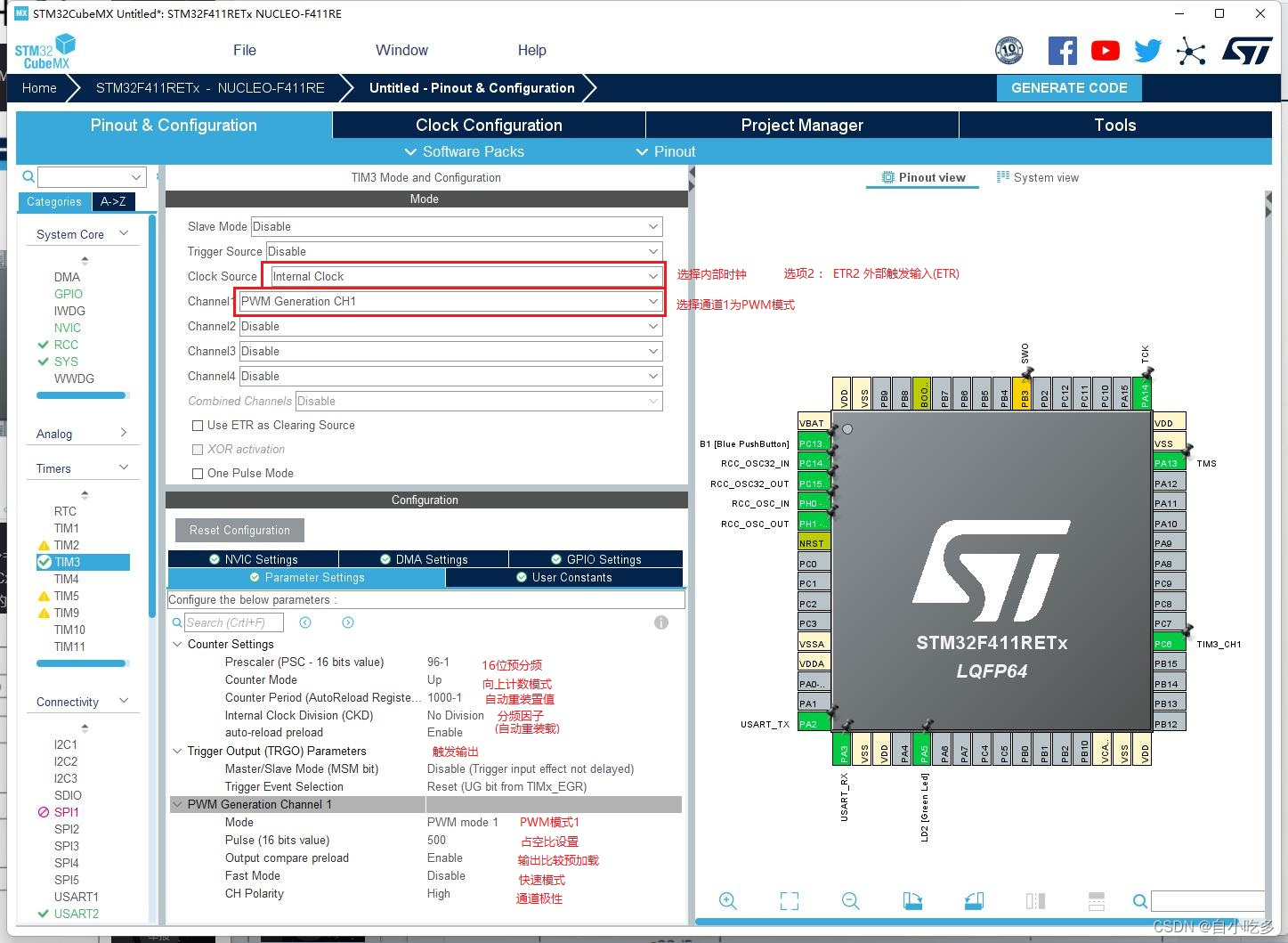Screen dimensions: 1288x943
Task: Click the best-fit view icon below the chip
Action: (789, 900)
